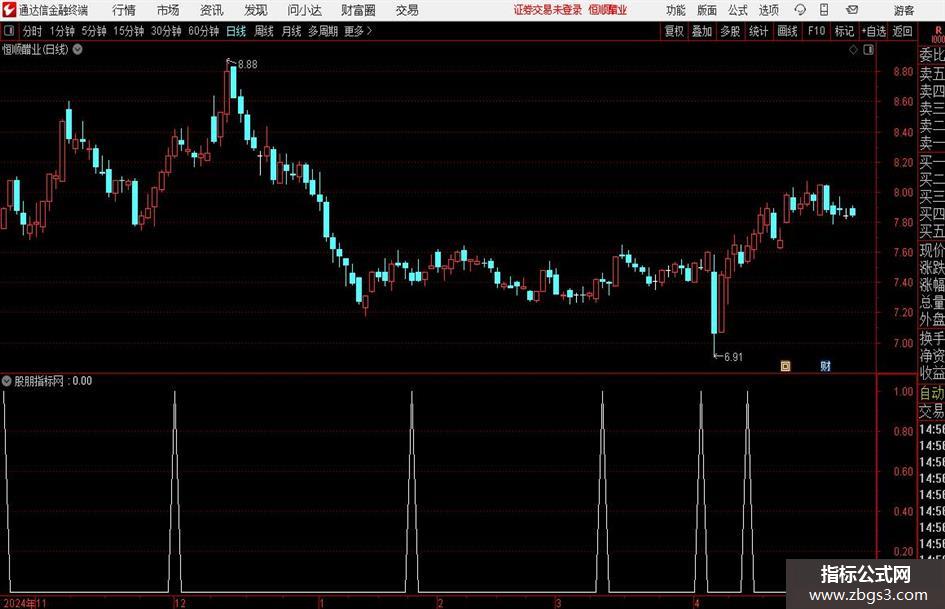
Task: Click the 通达信 red logo icon
Action: pos(9,10)
